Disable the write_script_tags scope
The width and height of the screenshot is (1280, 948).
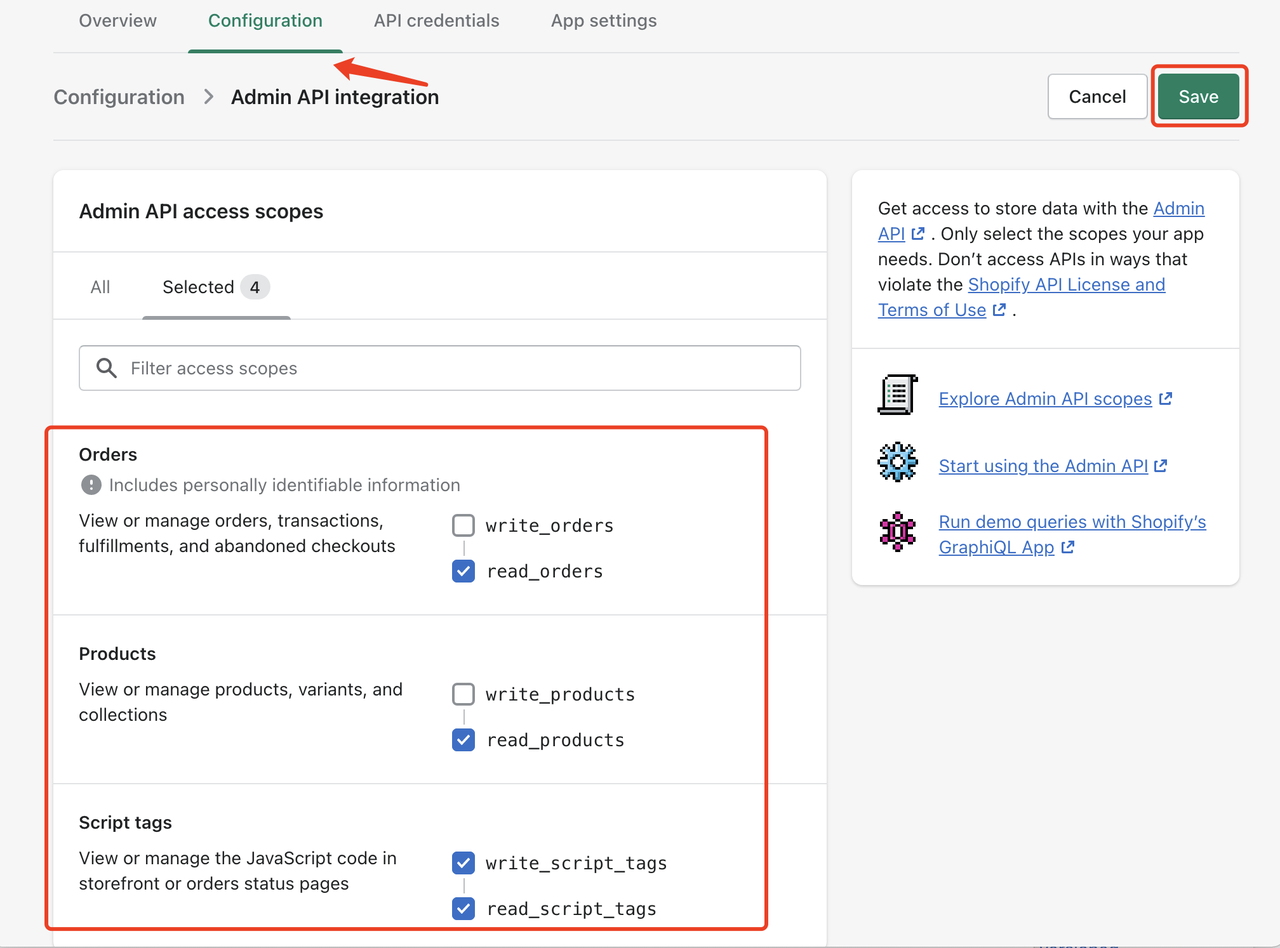click(x=463, y=862)
